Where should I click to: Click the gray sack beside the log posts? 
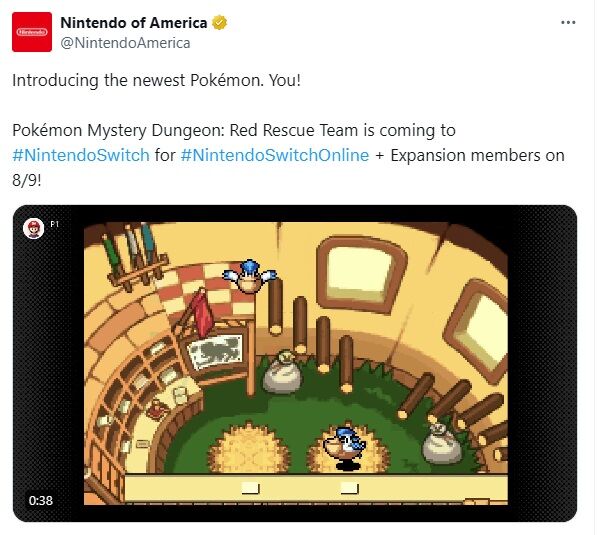pos(282,371)
